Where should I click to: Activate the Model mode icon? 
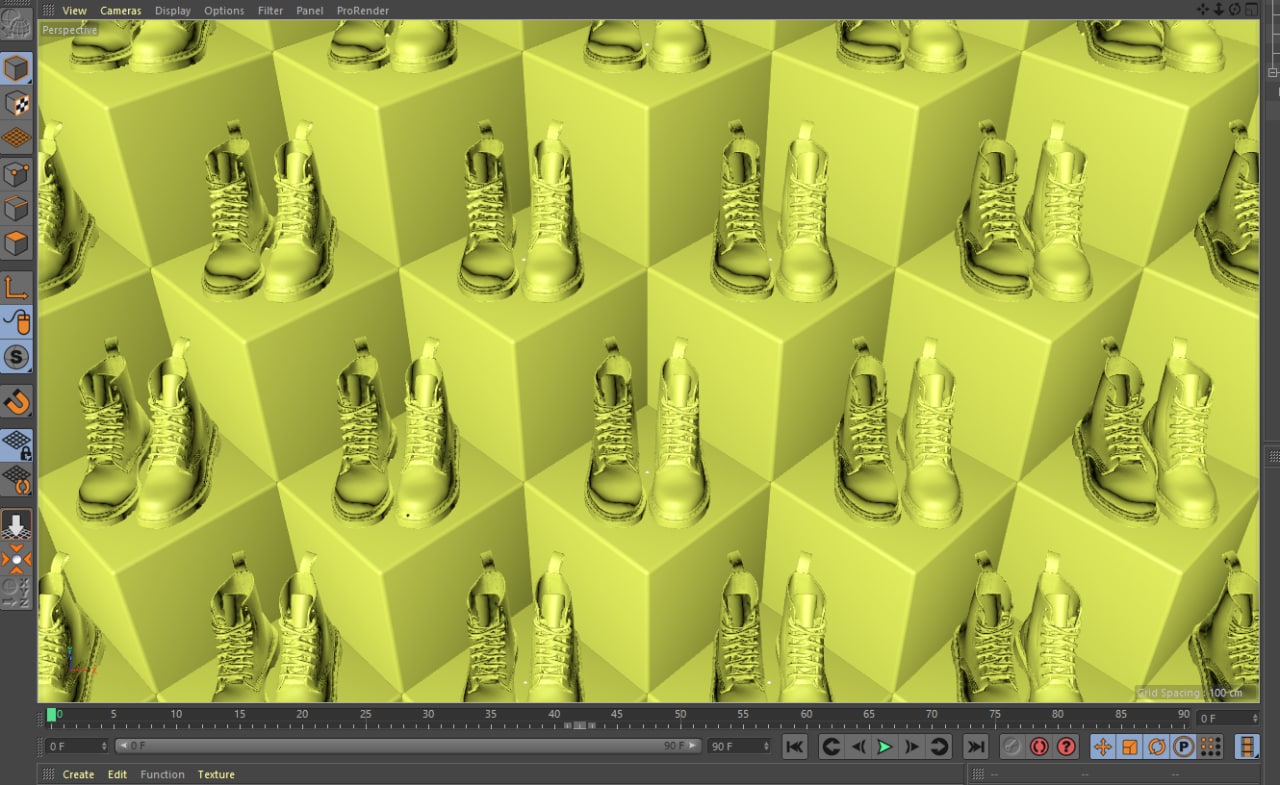coord(16,69)
